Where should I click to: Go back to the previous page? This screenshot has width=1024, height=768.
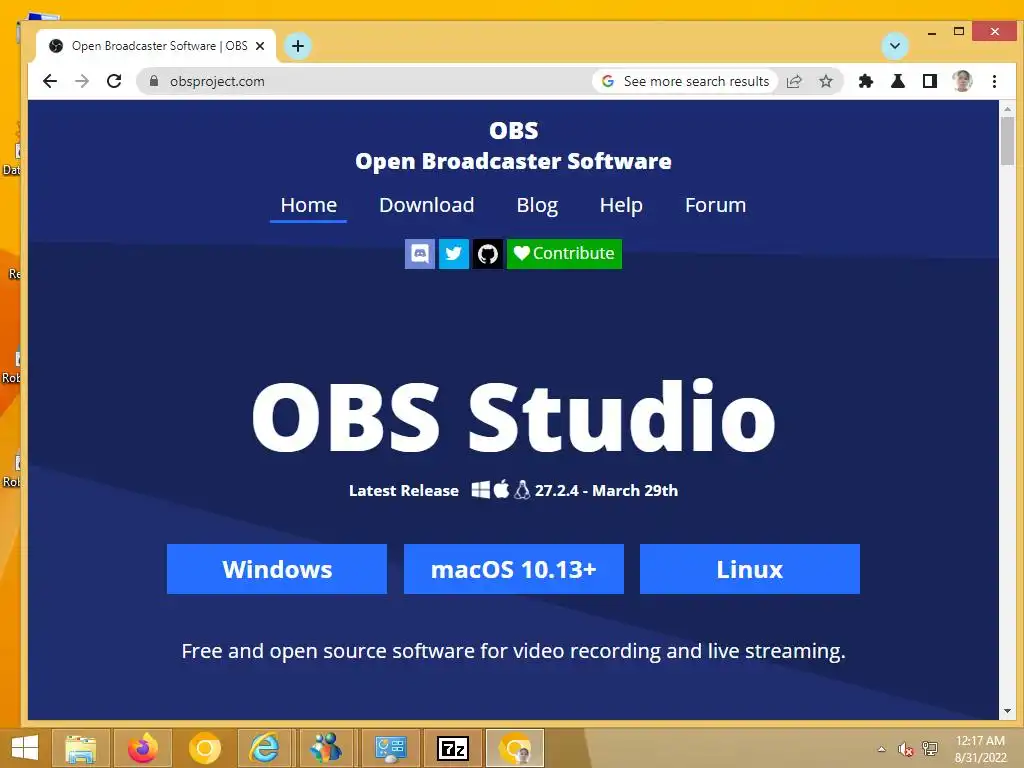(x=50, y=81)
